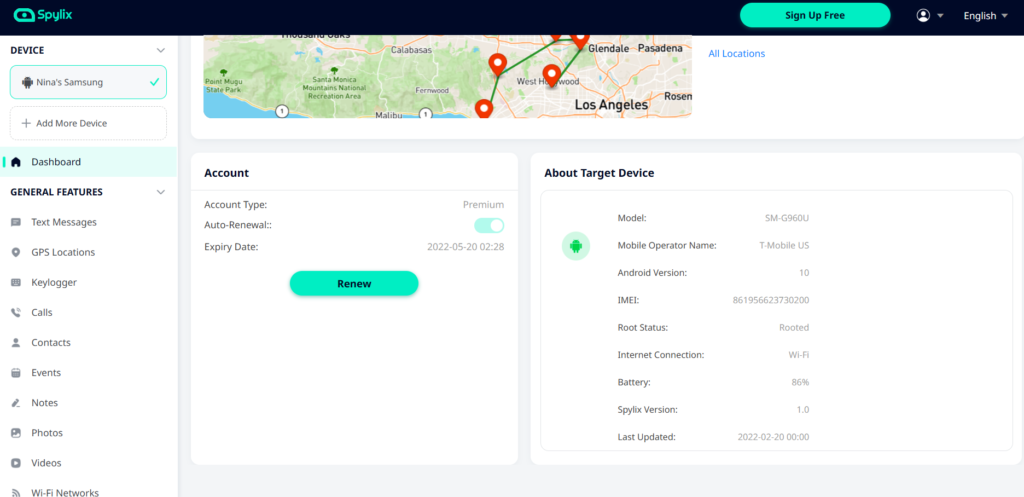Image resolution: width=1024 pixels, height=497 pixels.
Task: Collapse the GENERAL FEATURES section chevron
Action: tap(161, 192)
